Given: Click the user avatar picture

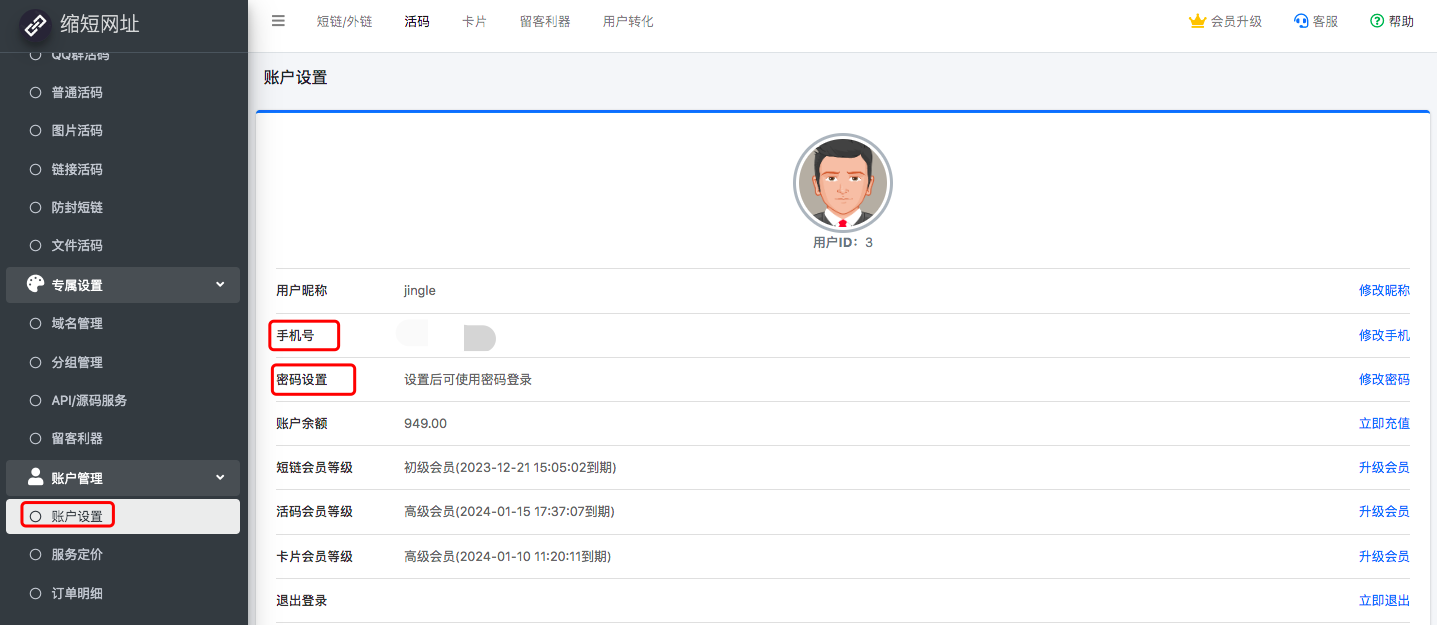Looking at the screenshot, I should tap(842, 183).
